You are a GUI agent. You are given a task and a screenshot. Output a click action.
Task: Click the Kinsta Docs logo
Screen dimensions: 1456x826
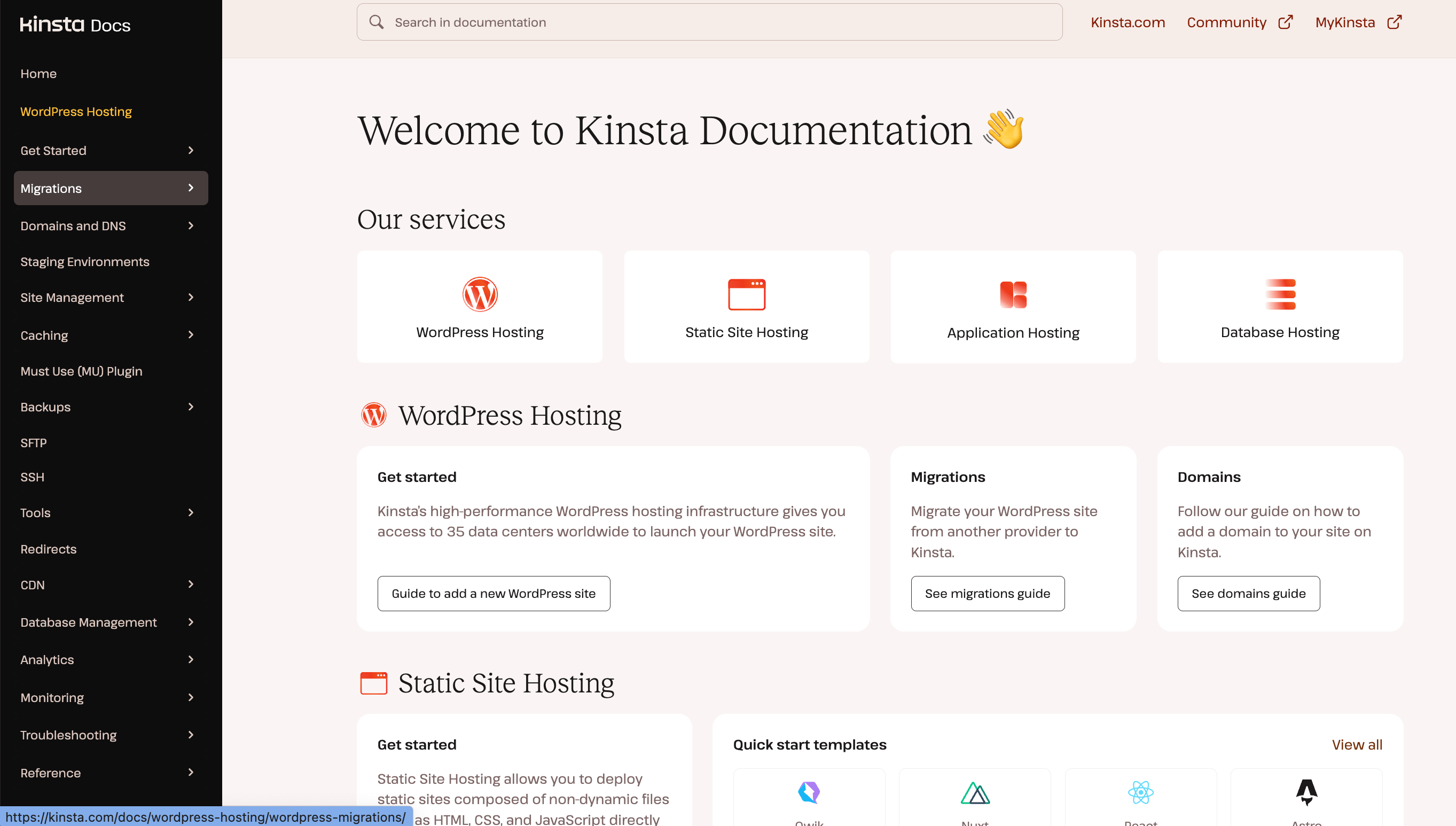75,25
